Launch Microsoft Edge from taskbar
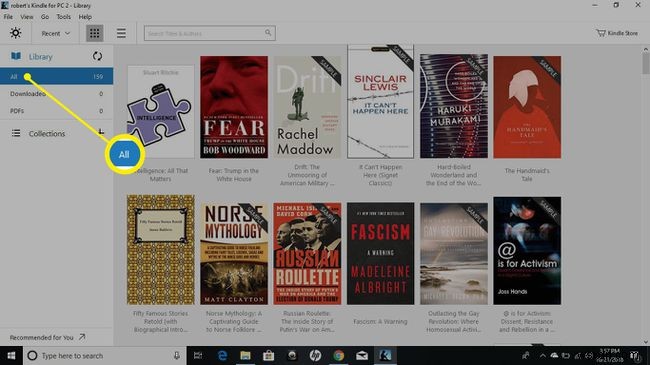The image size is (650, 365). pyautogui.click(x=222, y=355)
